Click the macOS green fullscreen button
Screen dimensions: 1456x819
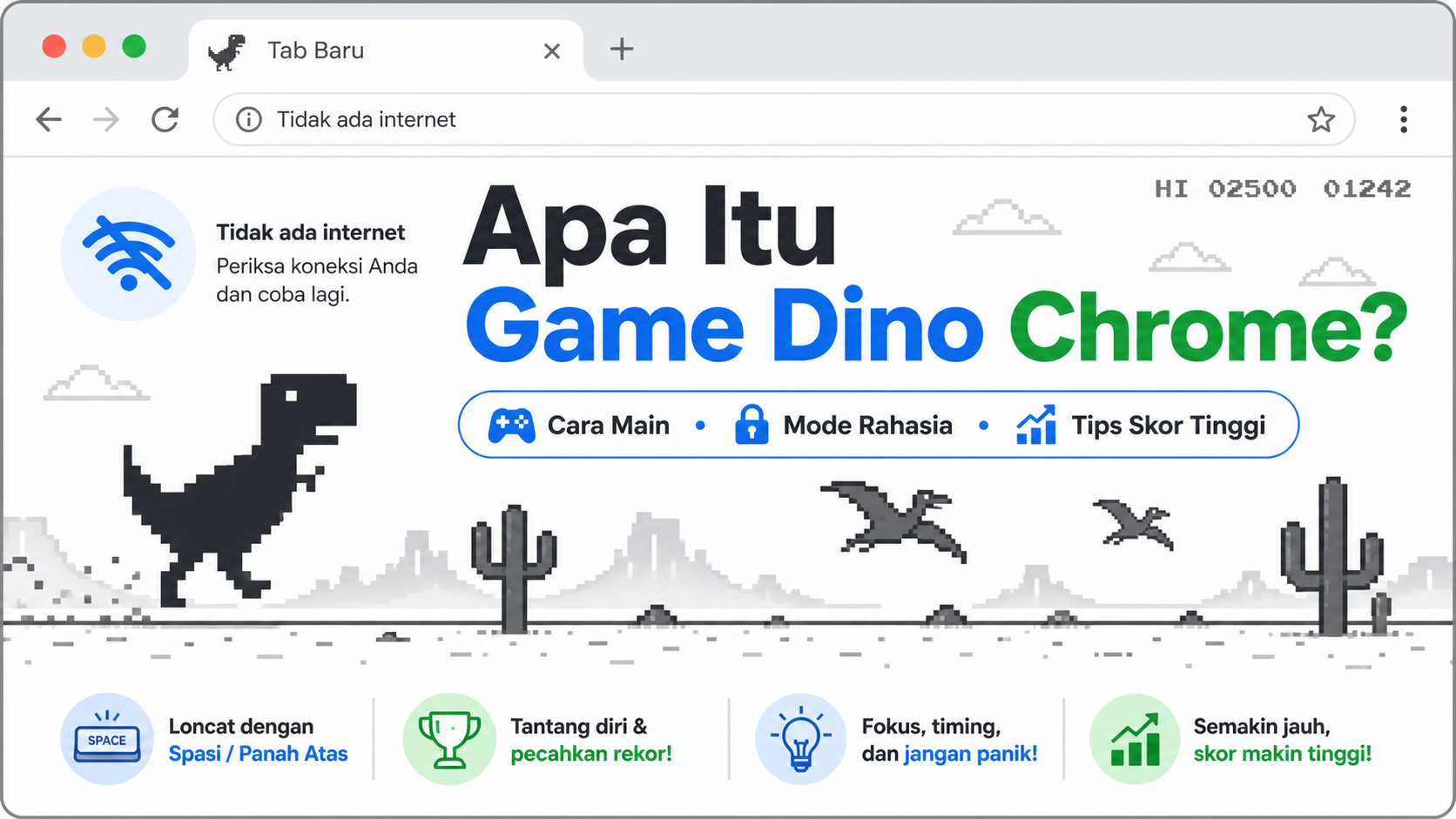(x=134, y=46)
